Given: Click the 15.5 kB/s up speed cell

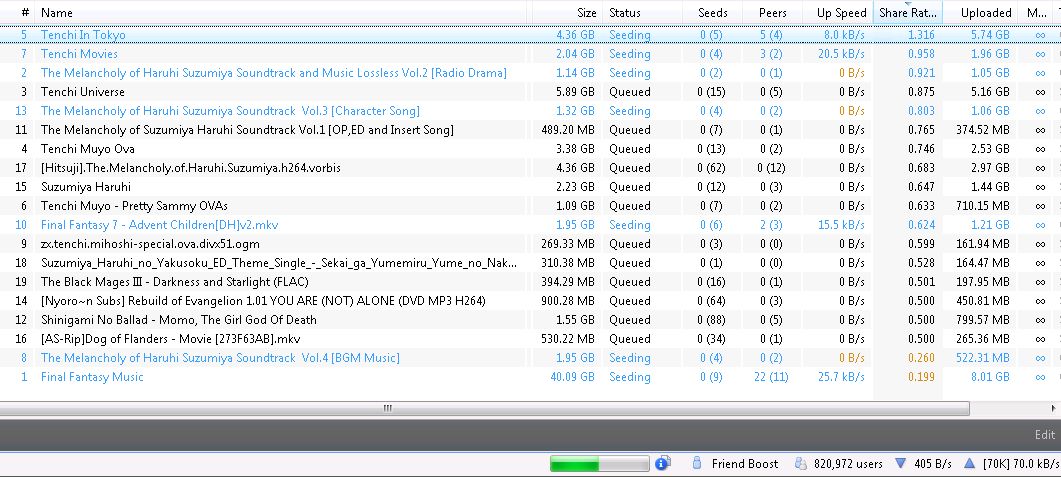Looking at the screenshot, I should pyautogui.click(x=841, y=224).
